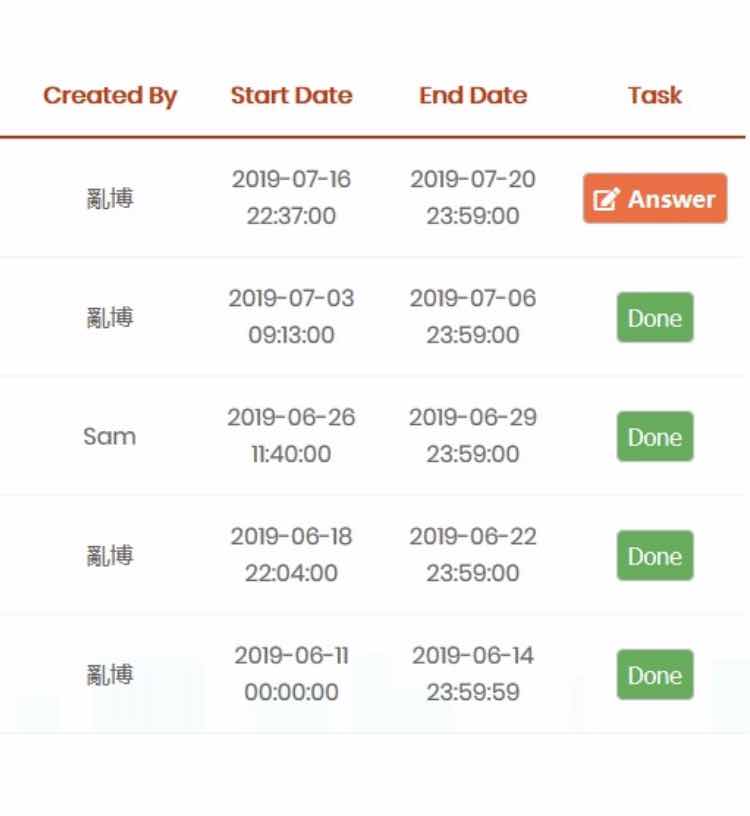Select creator name Sam

click(x=110, y=437)
